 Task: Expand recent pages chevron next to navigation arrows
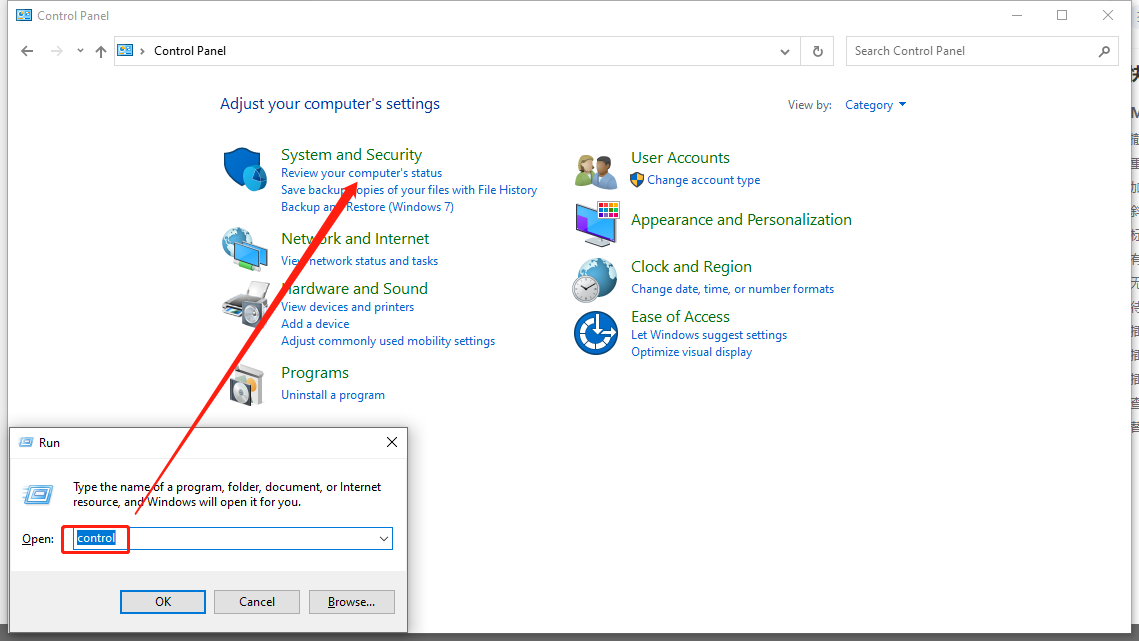click(79, 50)
